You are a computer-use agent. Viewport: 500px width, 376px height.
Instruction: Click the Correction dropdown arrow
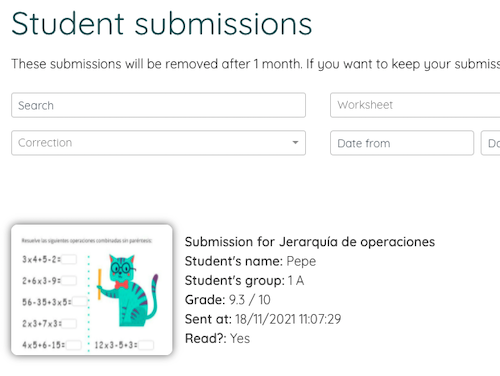[x=295, y=143]
